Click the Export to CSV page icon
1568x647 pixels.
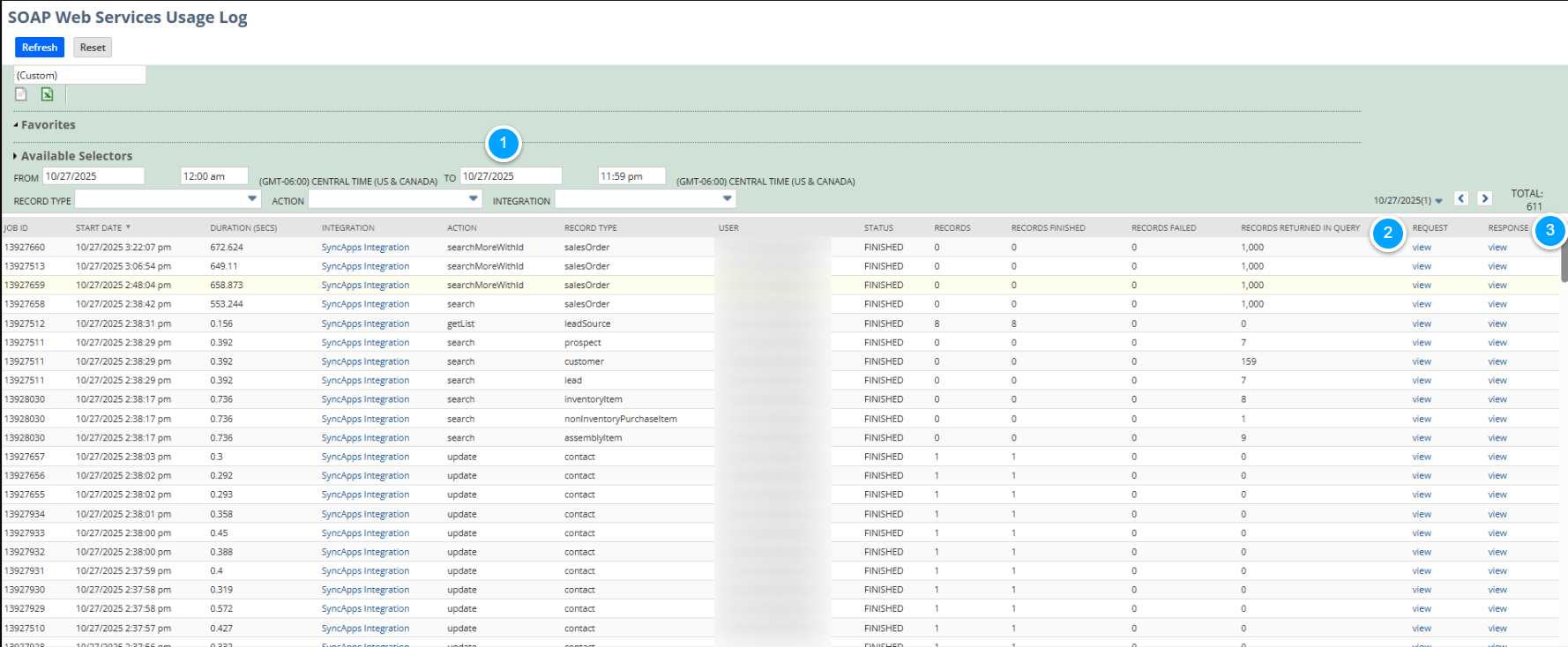[x=21, y=94]
